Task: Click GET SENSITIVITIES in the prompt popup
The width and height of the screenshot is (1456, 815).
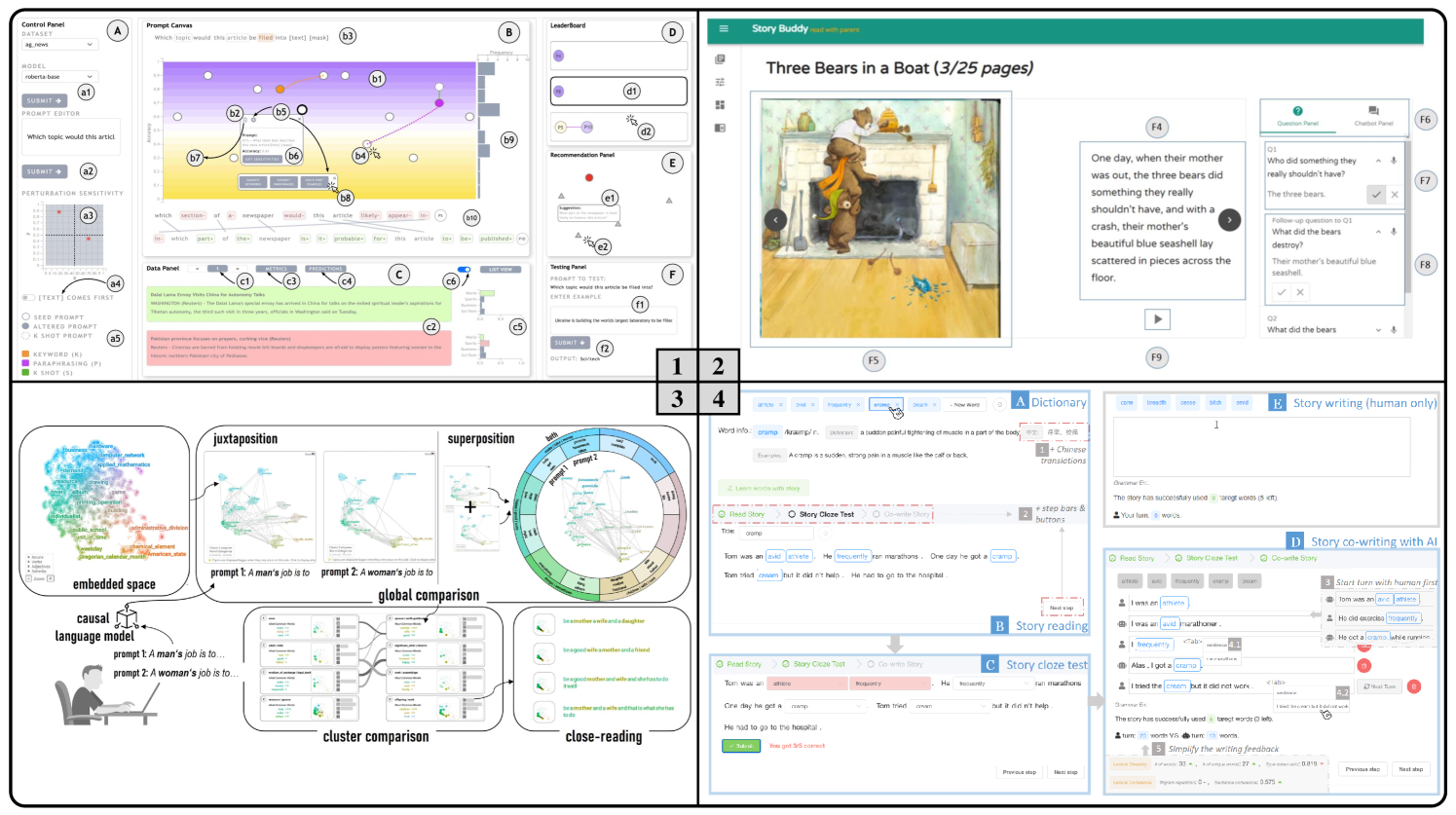Action: pos(261,159)
